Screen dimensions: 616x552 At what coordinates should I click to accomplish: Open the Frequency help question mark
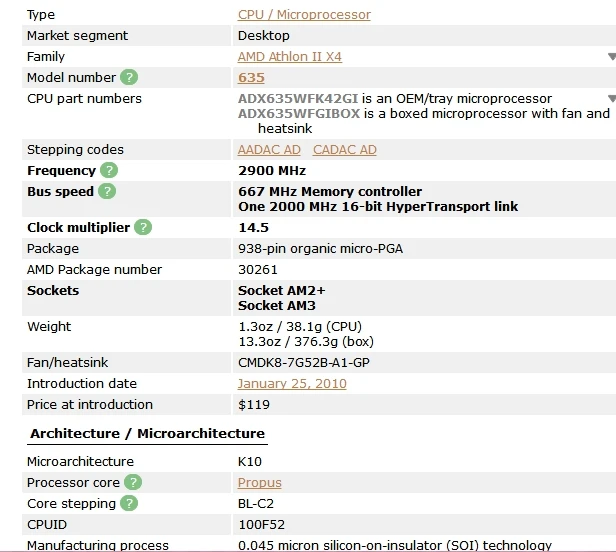tap(109, 171)
